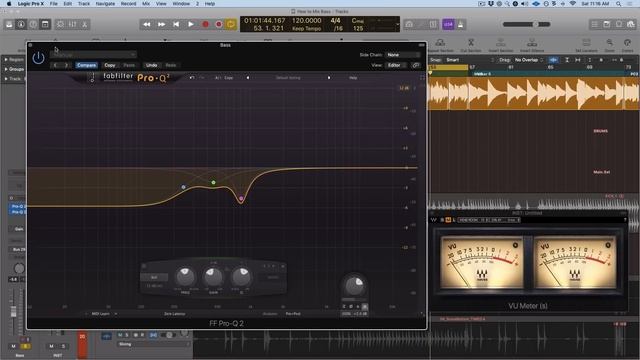Open List Editors button
Image resolution: width=640 pixels, height=360 pixels.
pos(595,24)
